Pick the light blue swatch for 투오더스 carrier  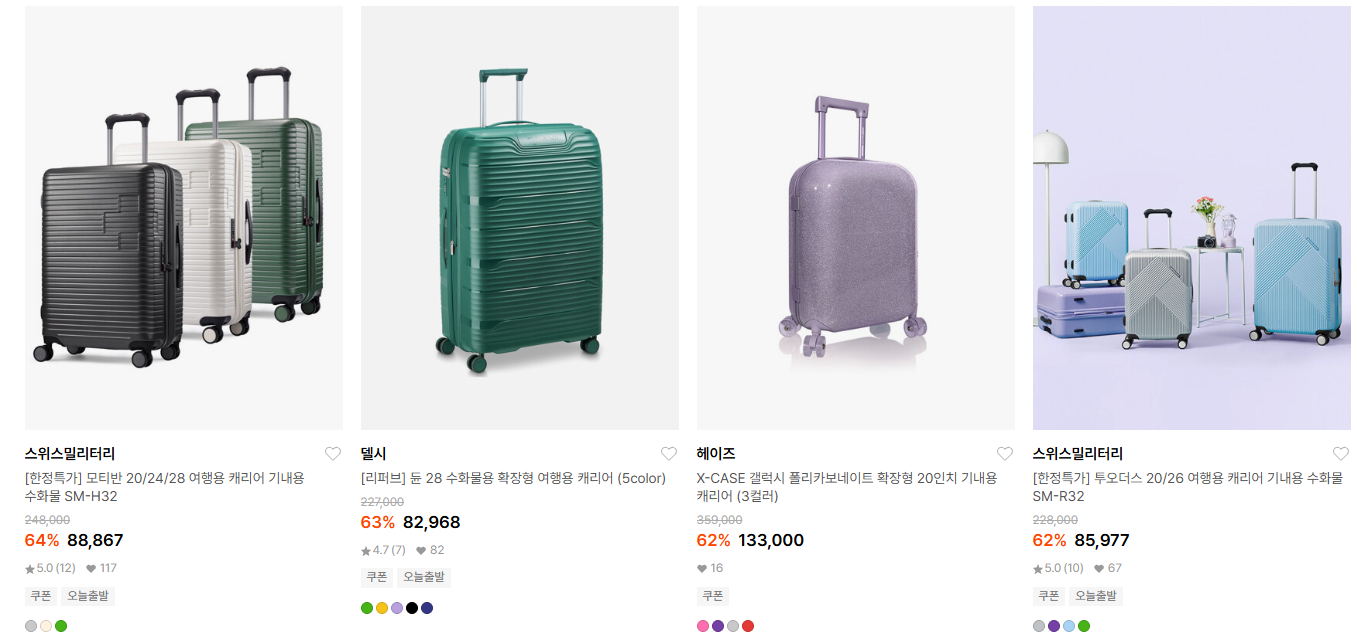1069,626
